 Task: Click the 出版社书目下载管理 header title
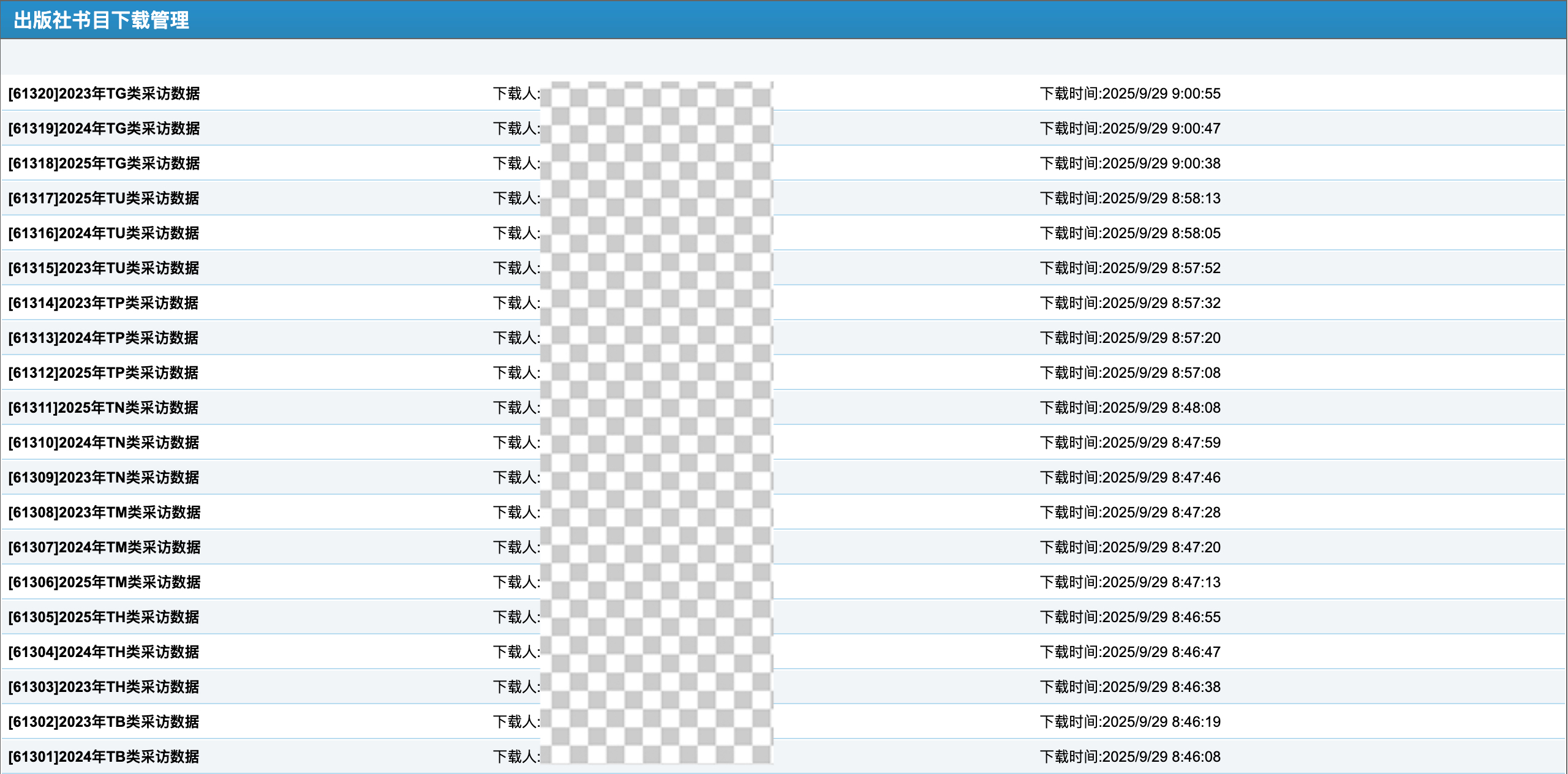[x=102, y=20]
